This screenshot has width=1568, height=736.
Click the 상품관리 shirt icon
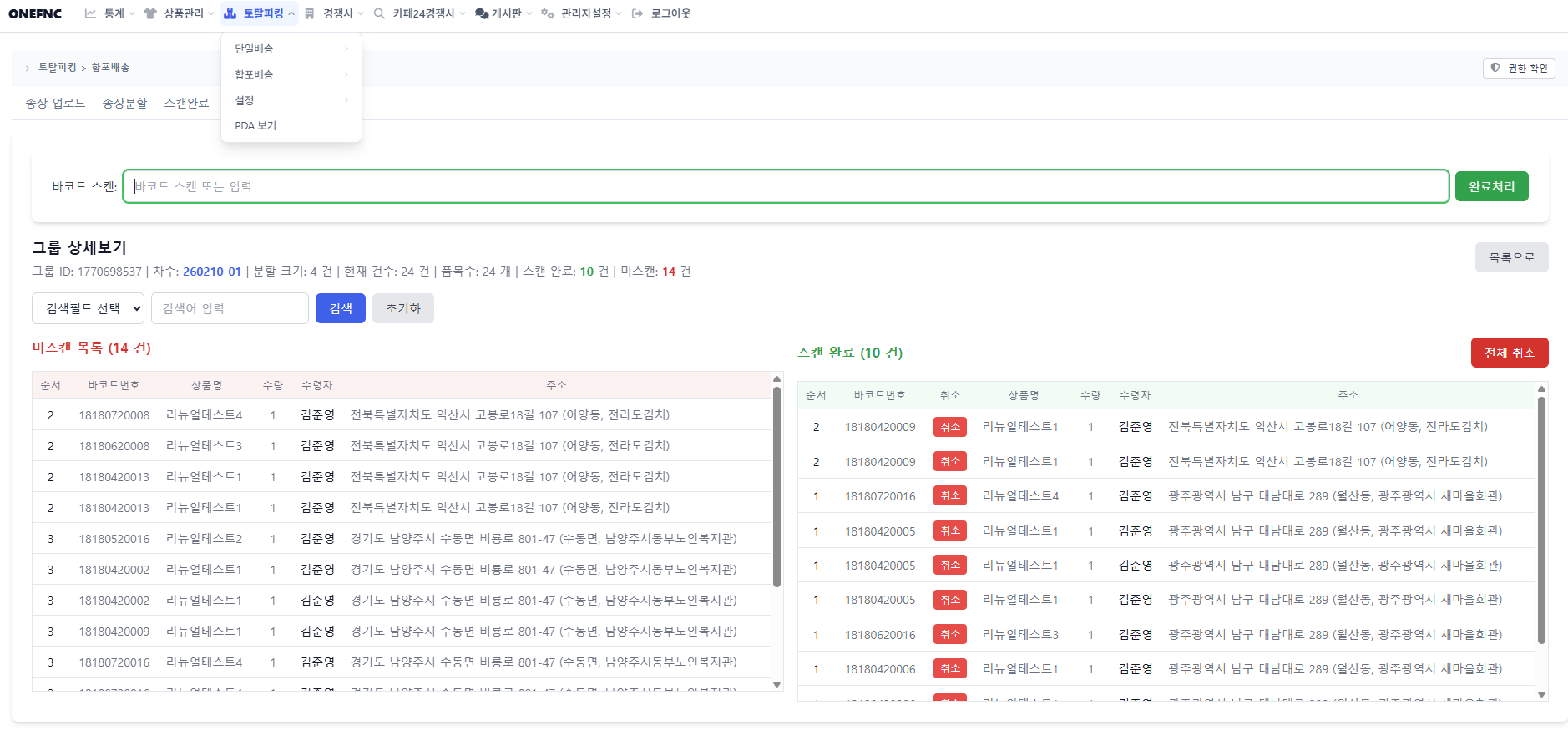[150, 13]
